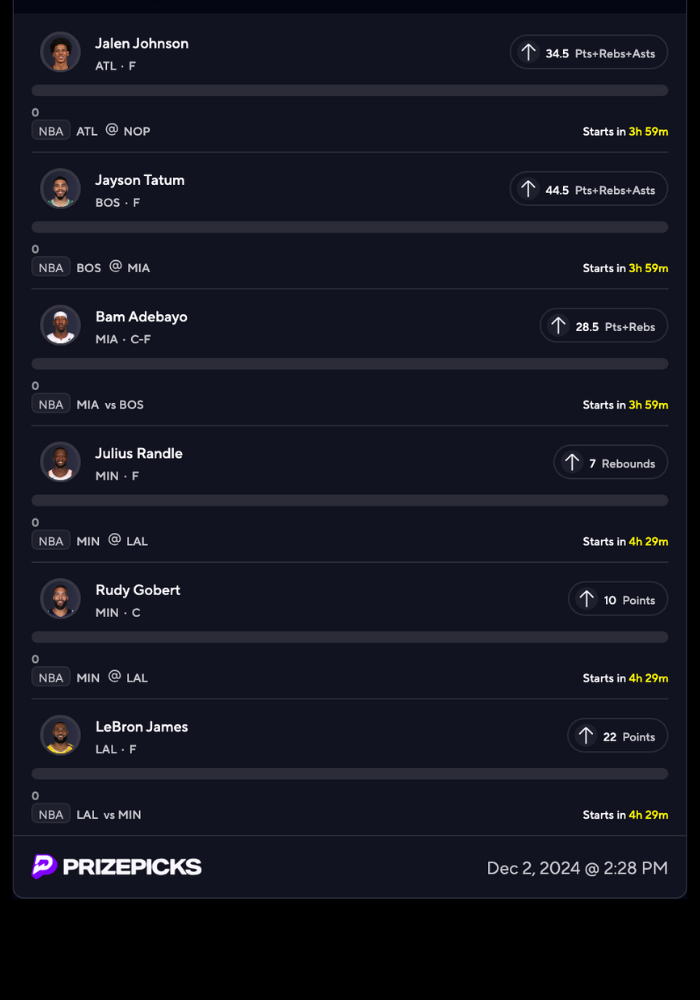Image resolution: width=700 pixels, height=1000 pixels.
Task: Click Julius Randle's player avatar
Action: (x=60, y=462)
